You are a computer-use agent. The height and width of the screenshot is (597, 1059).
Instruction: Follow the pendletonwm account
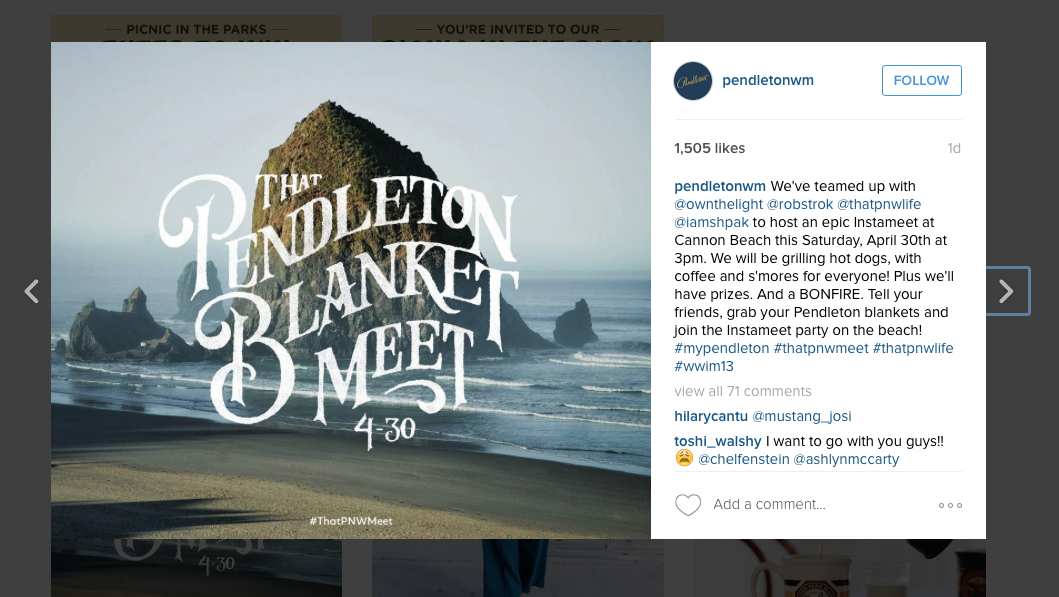[x=921, y=81]
